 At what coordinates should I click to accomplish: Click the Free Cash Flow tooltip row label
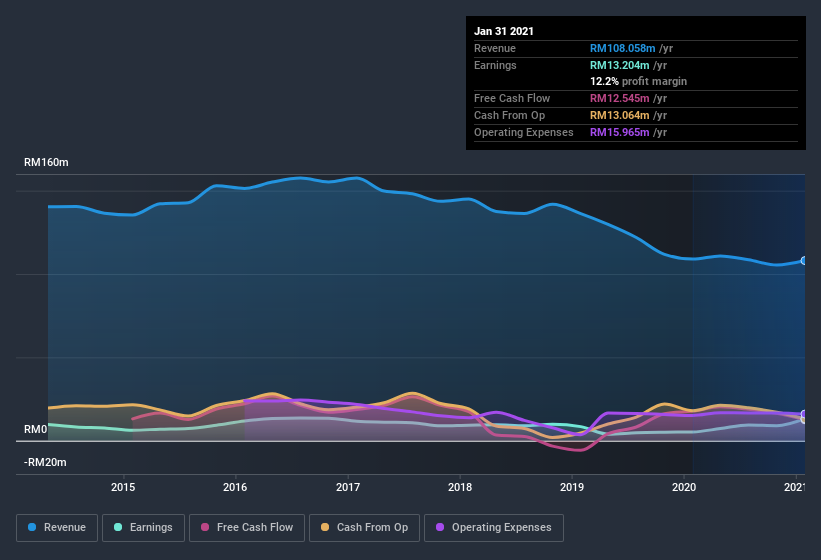tap(512, 98)
